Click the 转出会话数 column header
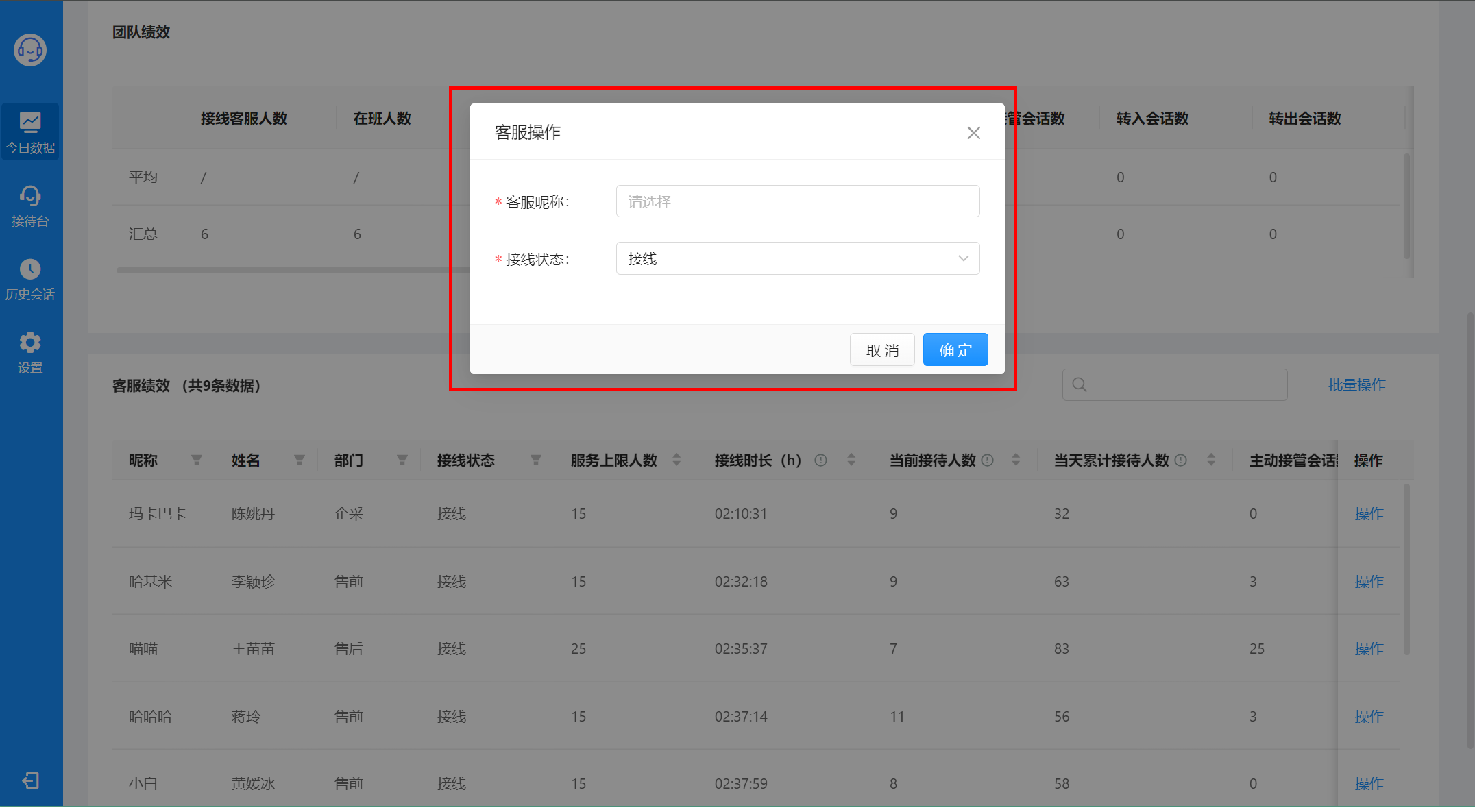Image resolution: width=1475 pixels, height=812 pixels. click(1305, 119)
